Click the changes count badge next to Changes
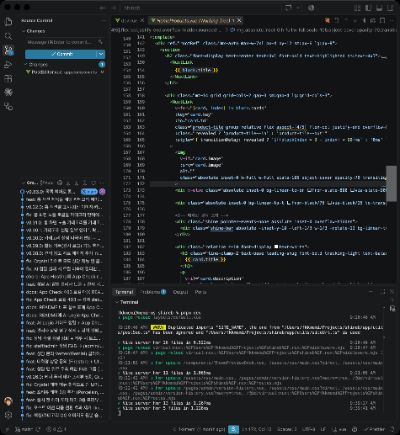The height and width of the screenshot is (435, 400). point(102,64)
